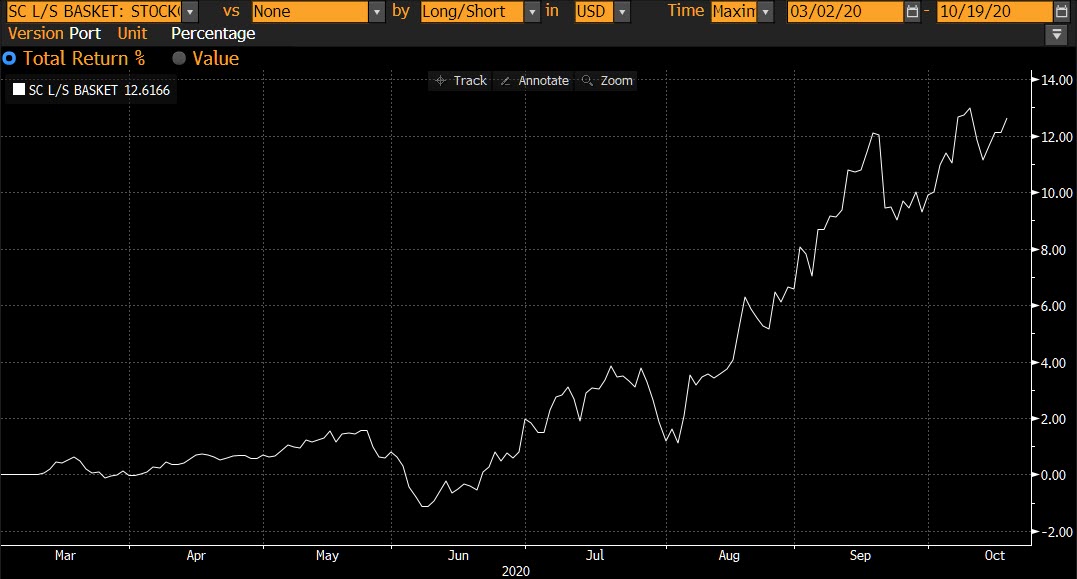Select the Value radio button
Viewport: 1077px width, 579px height.
pos(179,58)
